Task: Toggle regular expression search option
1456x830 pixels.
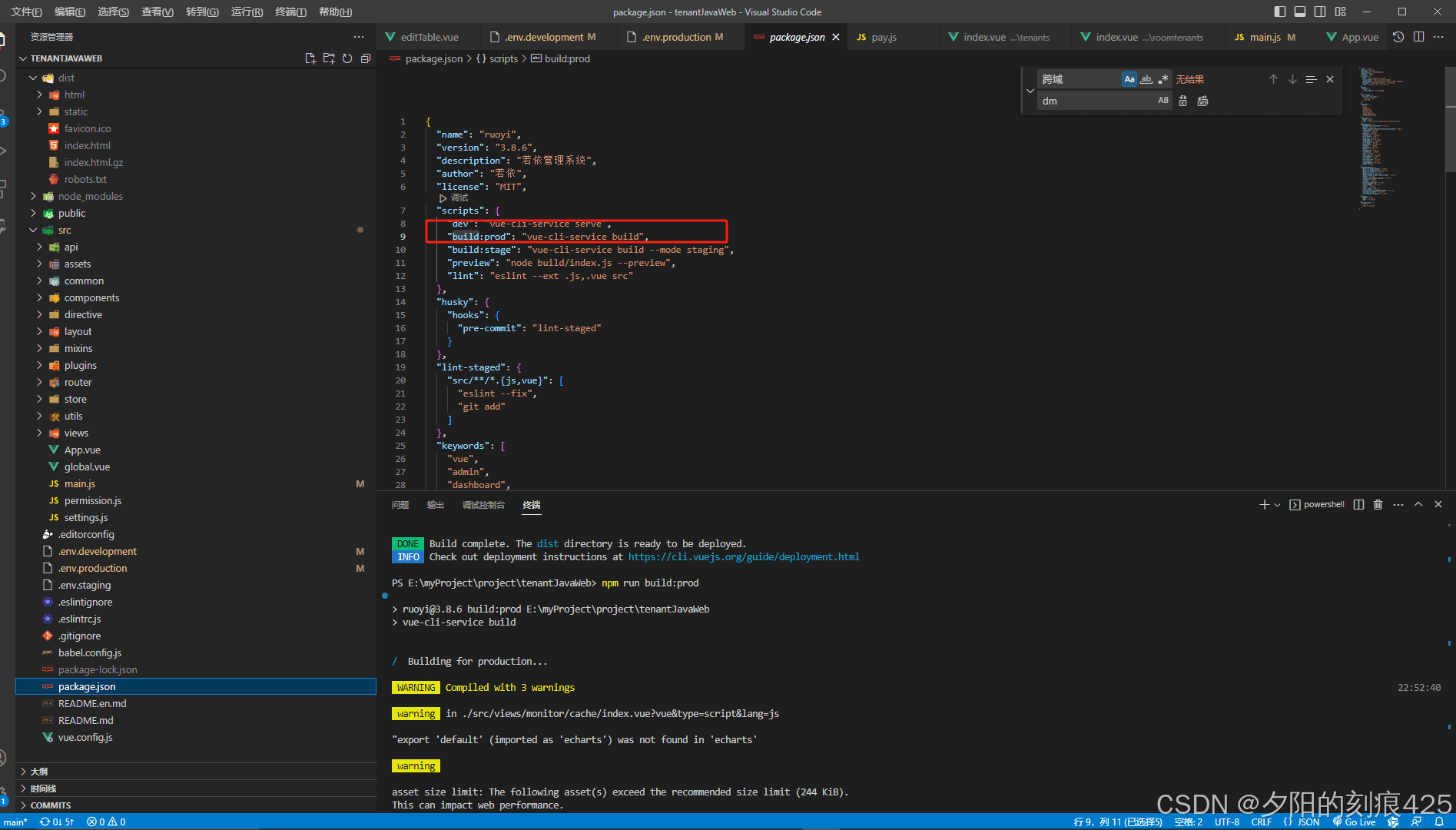Action: (1163, 79)
